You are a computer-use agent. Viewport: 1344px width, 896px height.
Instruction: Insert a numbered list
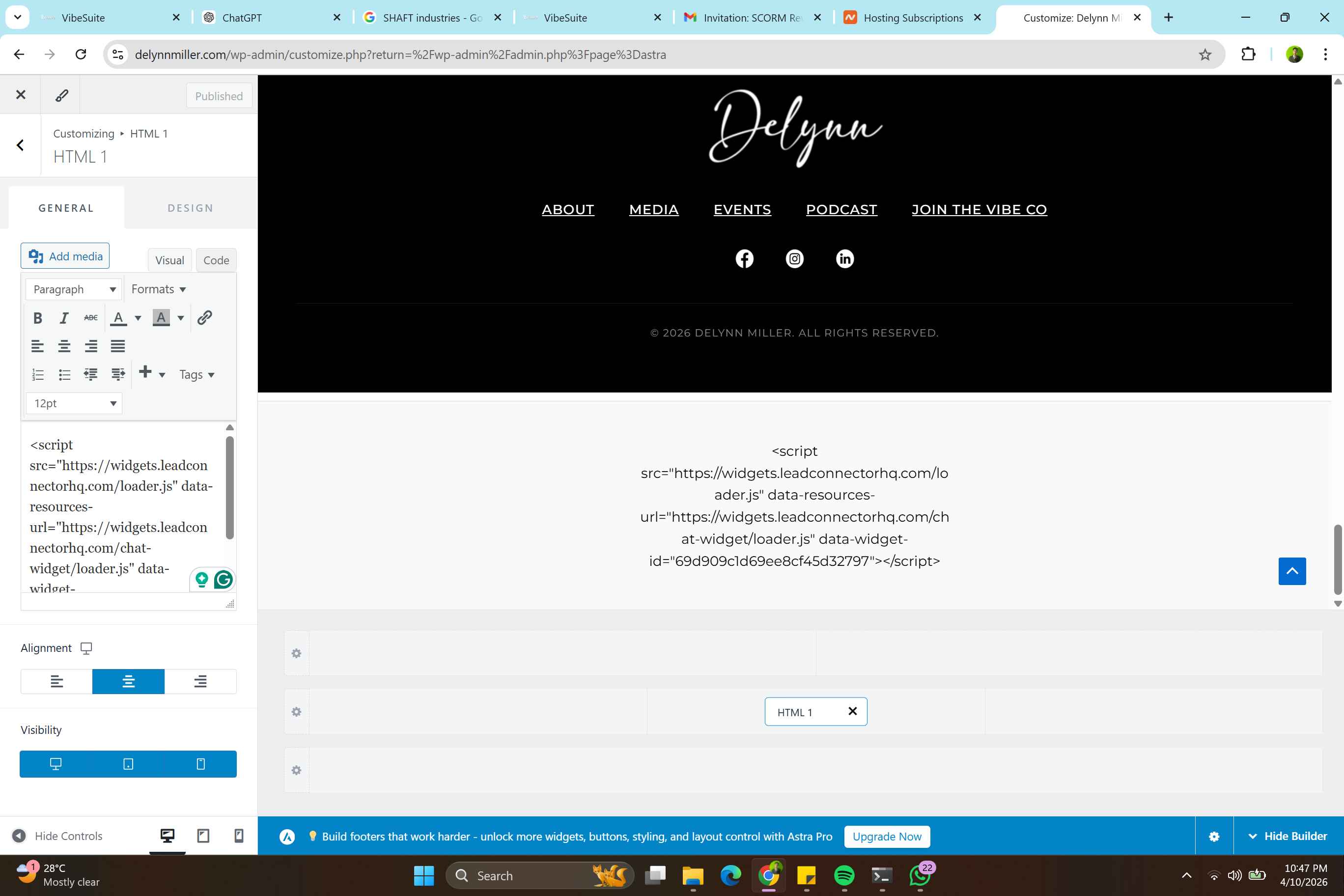38,374
